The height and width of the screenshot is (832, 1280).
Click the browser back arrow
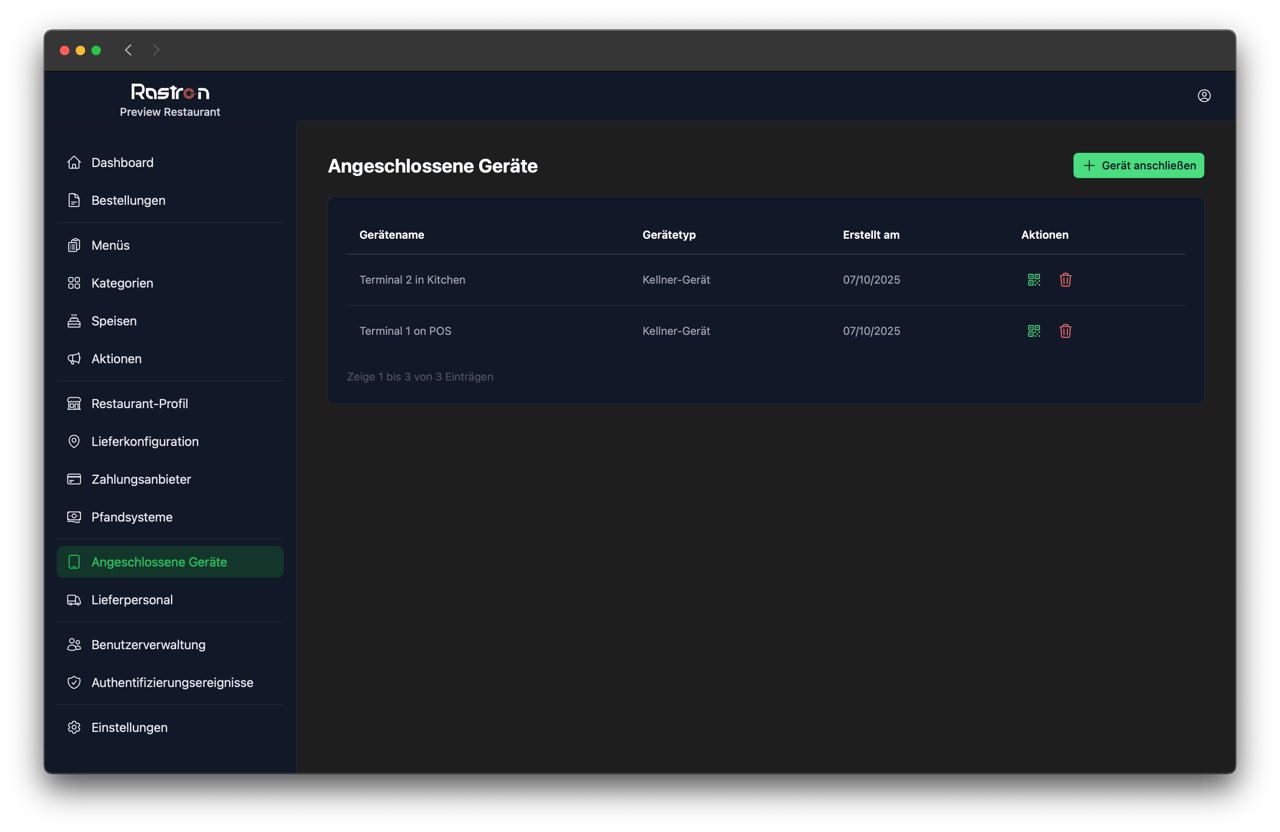(128, 50)
